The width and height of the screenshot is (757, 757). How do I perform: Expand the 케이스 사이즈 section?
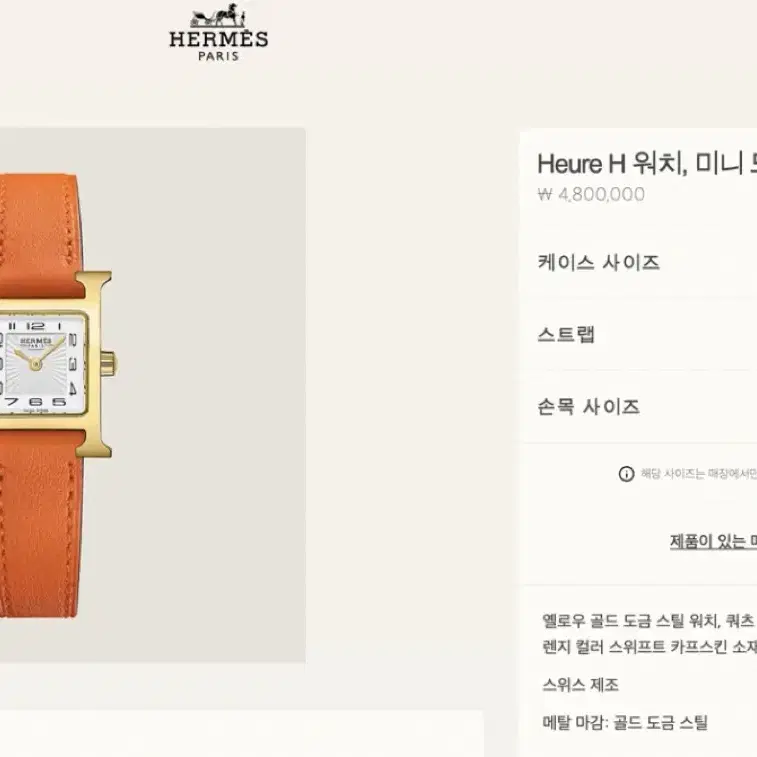click(638, 262)
